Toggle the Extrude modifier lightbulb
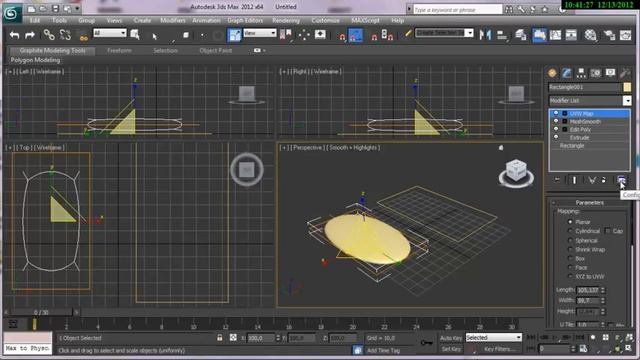 click(x=556, y=137)
